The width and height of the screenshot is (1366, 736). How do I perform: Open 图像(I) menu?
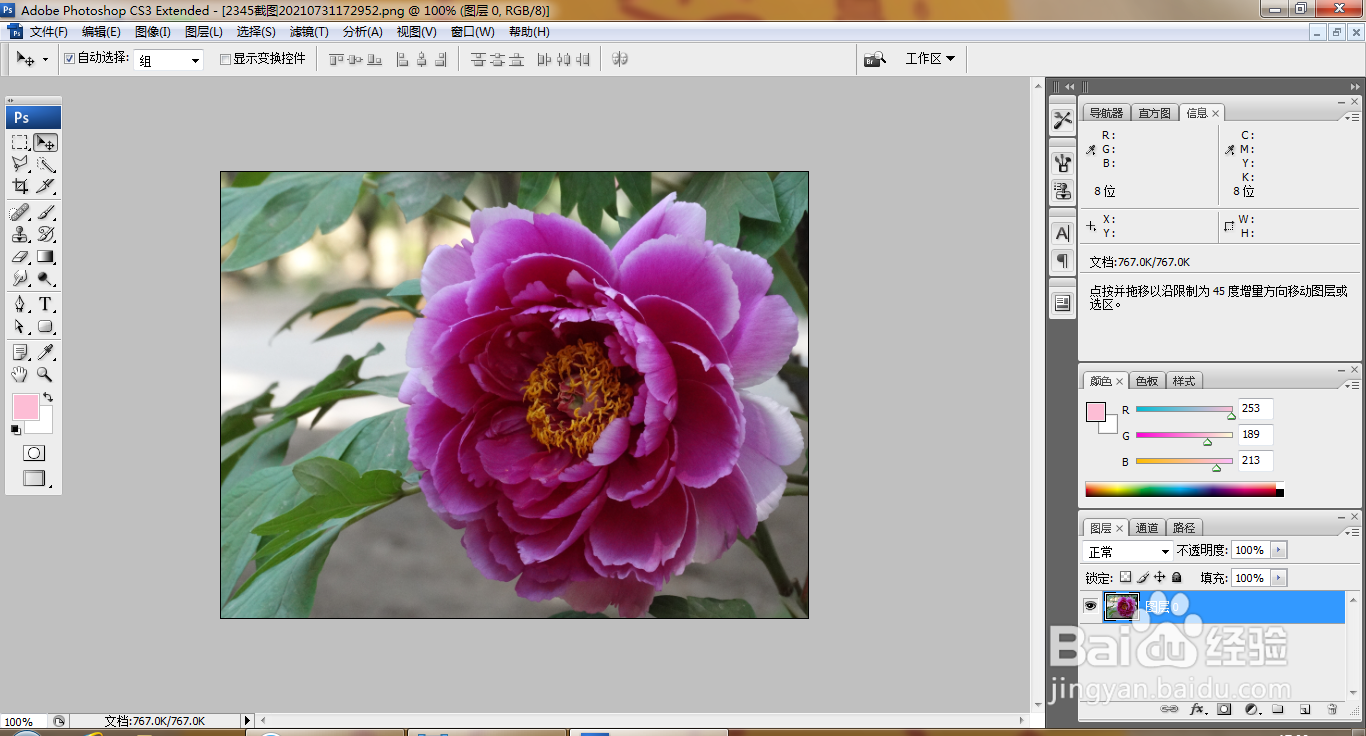click(152, 32)
